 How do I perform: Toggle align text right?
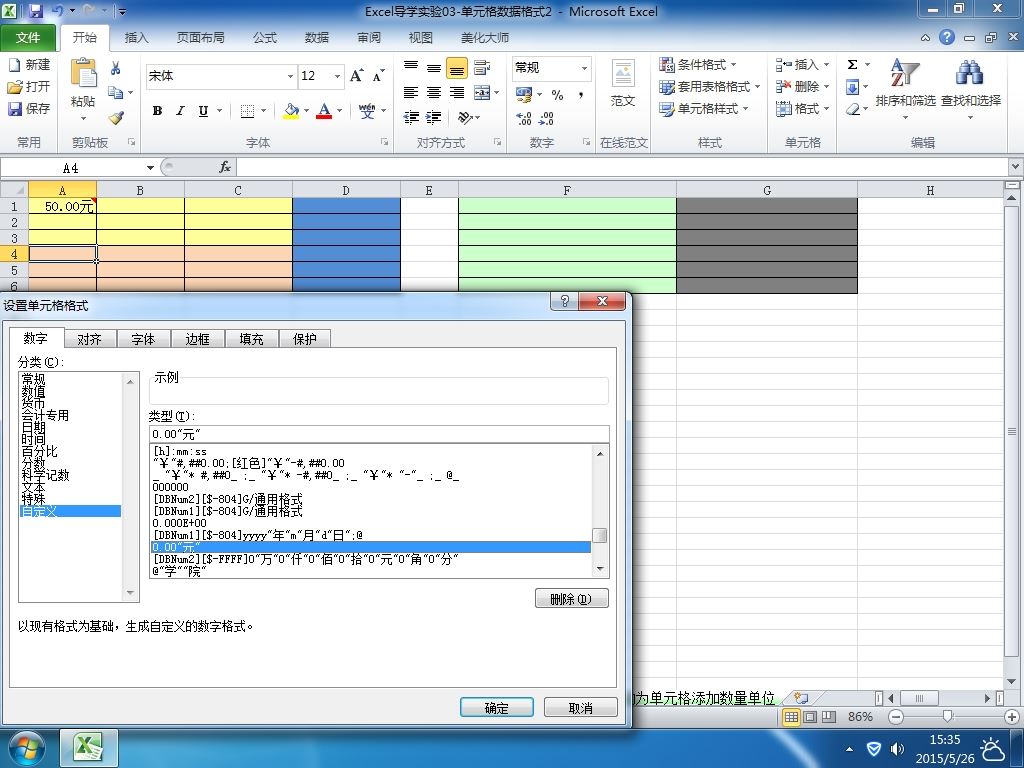(x=456, y=93)
